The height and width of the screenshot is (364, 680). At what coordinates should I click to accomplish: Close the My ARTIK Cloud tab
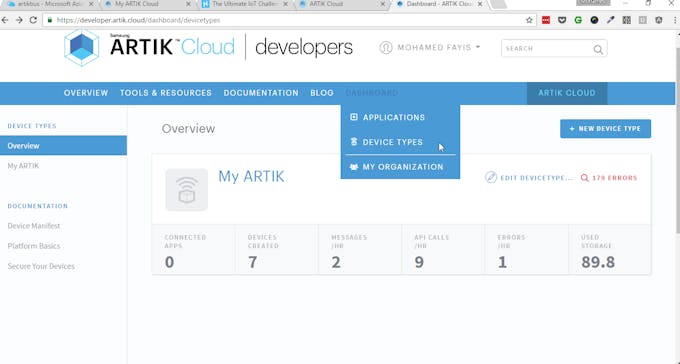pyautogui.click(x=188, y=4)
